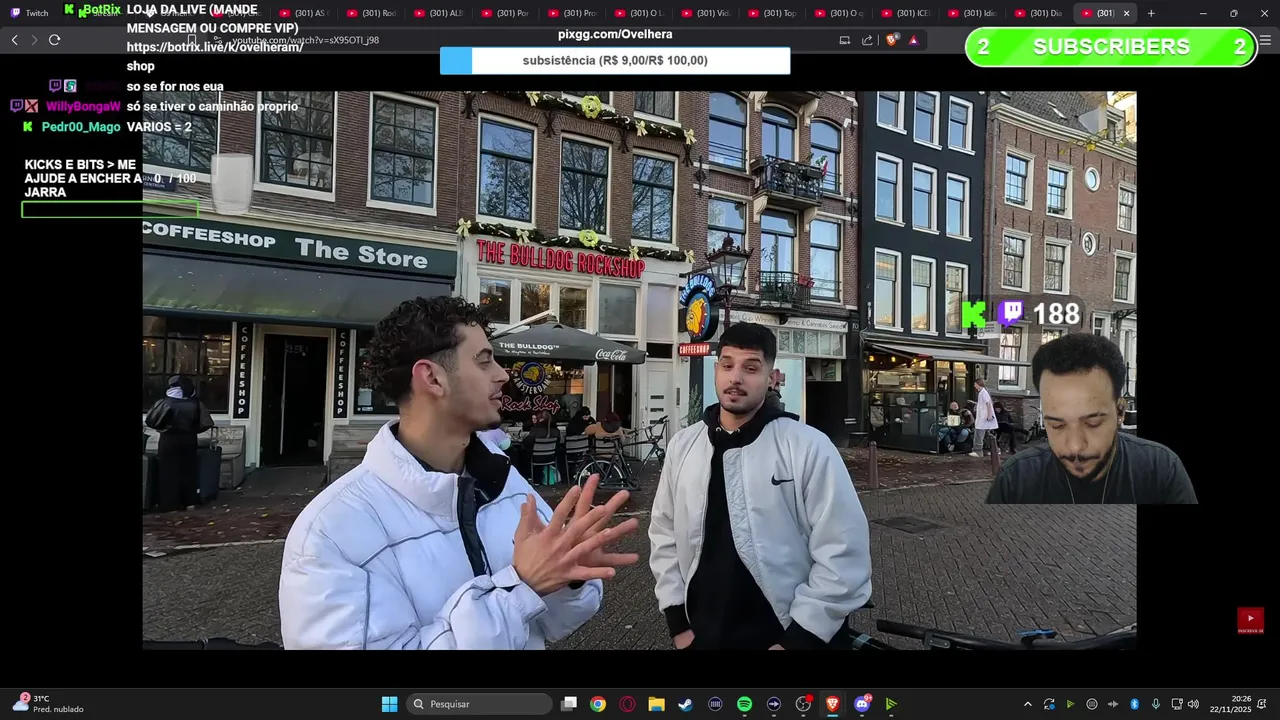Reload the current page
Viewport: 1280px width, 720px height.
(54, 40)
